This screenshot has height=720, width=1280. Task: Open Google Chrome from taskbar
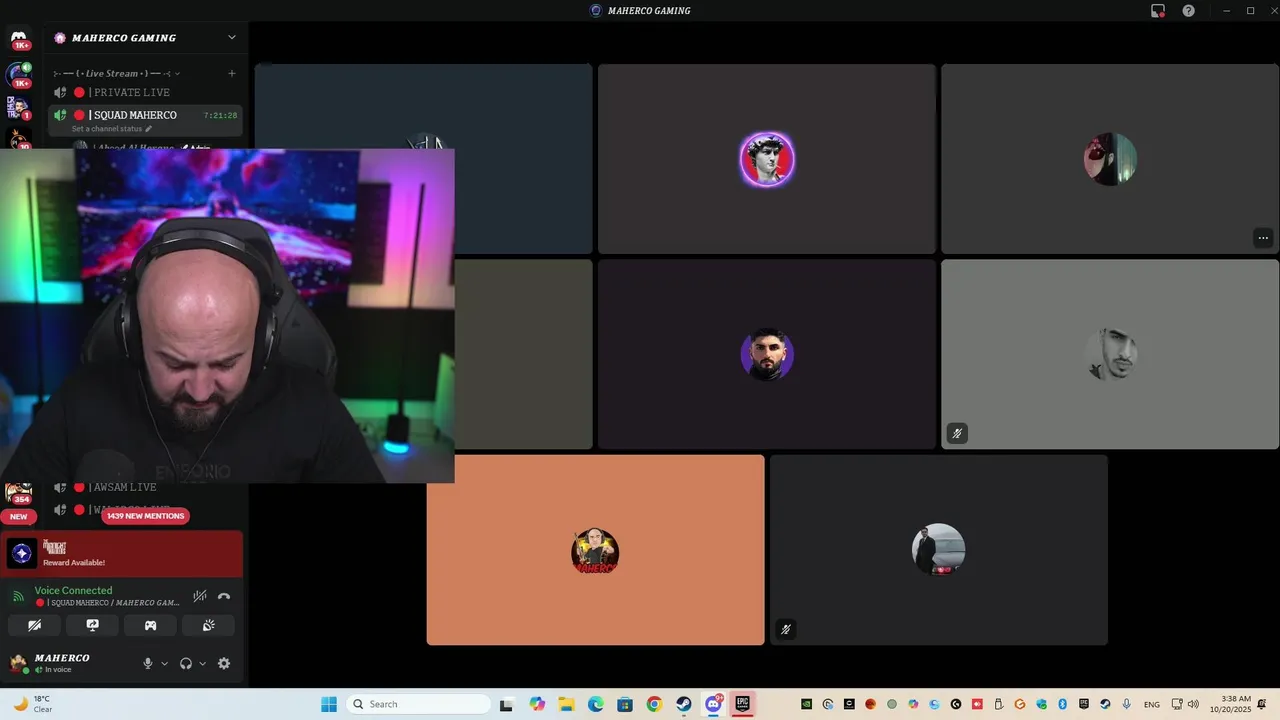(654, 704)
